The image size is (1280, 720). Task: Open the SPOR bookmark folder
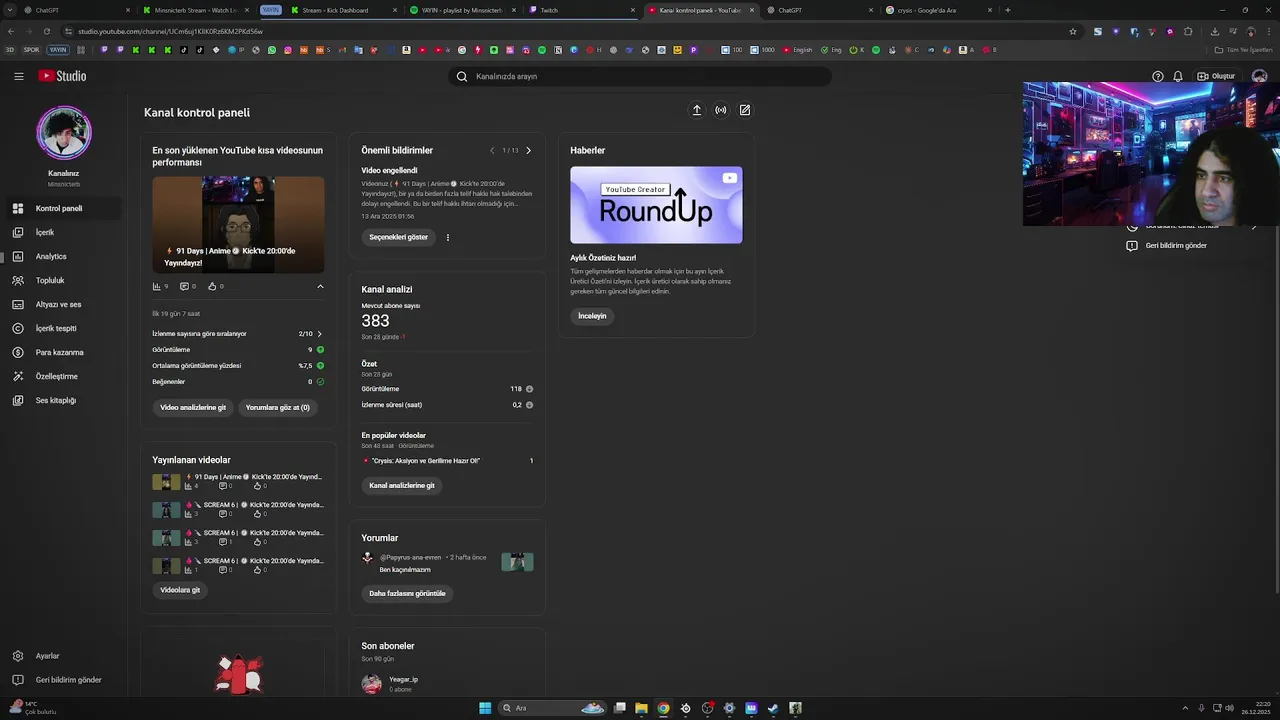[x=31, y=49]
